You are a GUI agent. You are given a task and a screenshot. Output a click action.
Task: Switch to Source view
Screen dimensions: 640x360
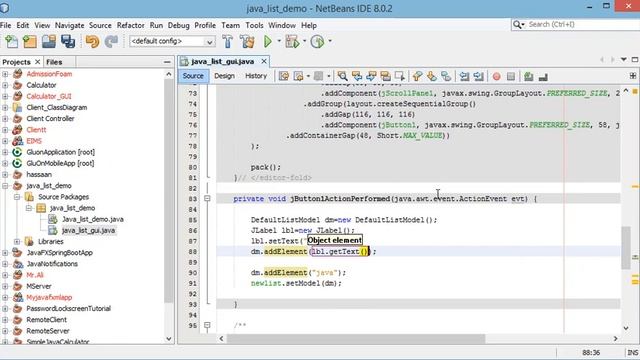tap(193, 76)
